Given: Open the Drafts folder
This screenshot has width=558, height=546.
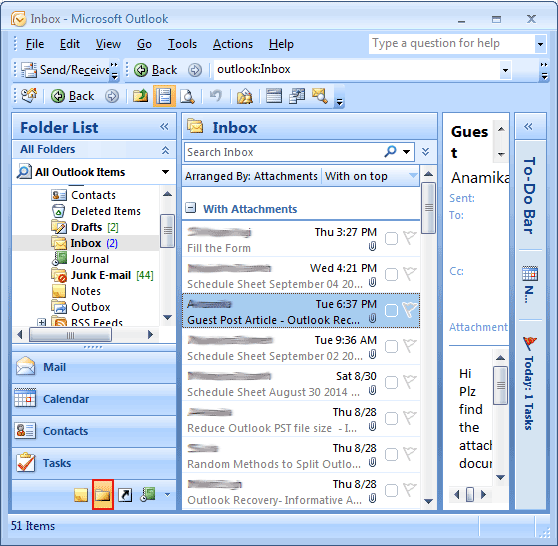Looking at the screenshot, I should [86, 227].
